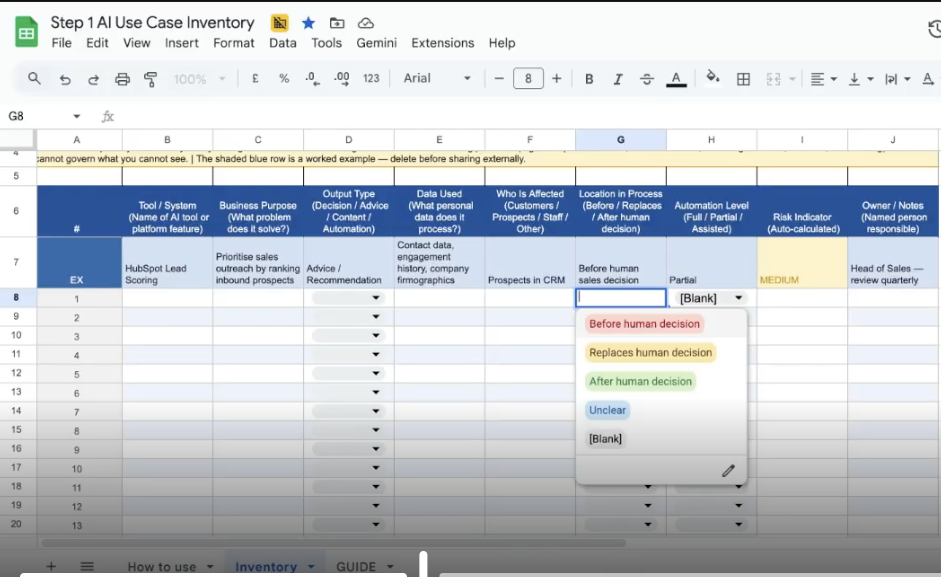Open the Edit menu

97,43
